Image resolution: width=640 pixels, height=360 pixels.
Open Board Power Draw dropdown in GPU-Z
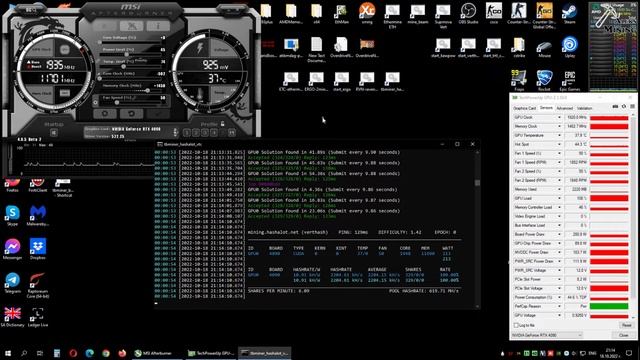tap(559, 234)
